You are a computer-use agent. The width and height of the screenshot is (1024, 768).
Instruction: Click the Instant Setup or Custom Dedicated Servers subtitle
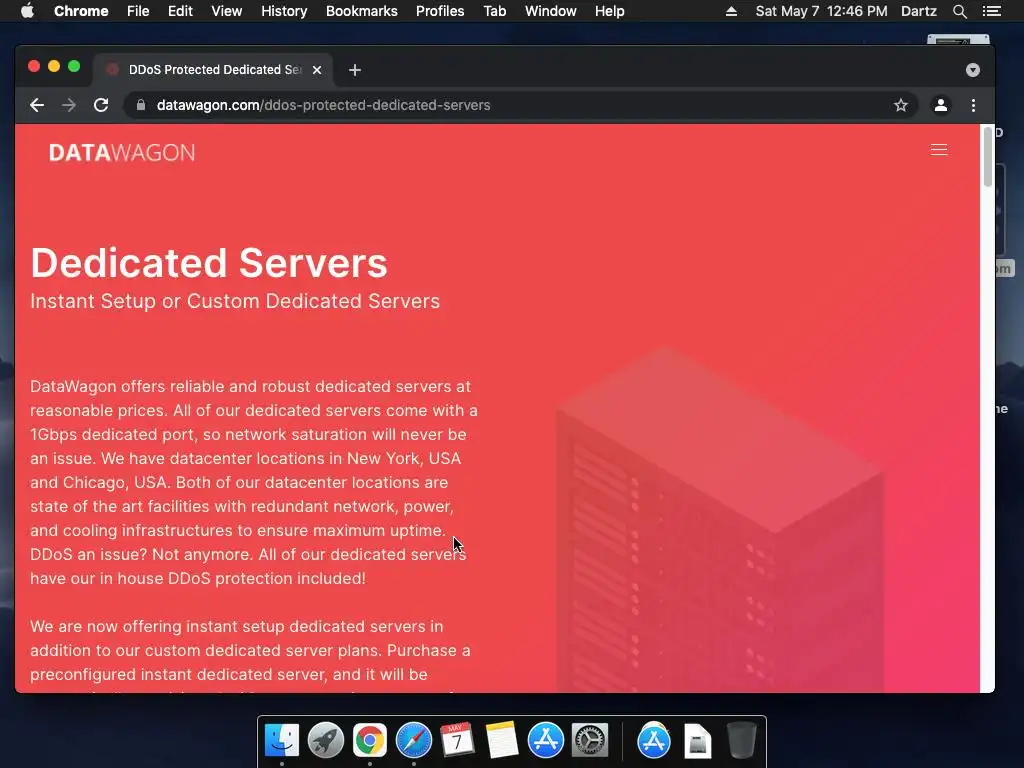tap(235, 301)
